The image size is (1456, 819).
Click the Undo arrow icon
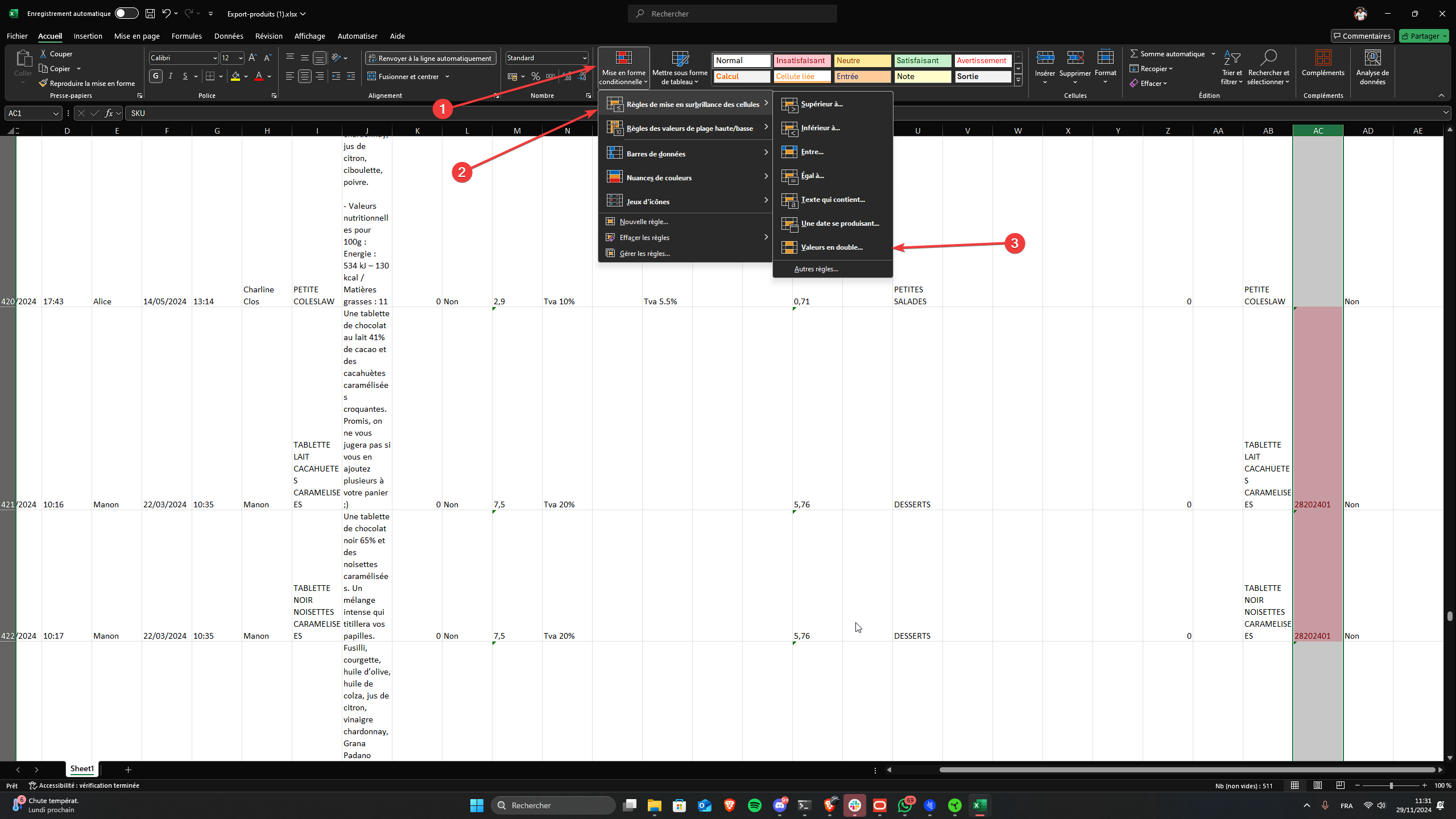tap(166, 13)
